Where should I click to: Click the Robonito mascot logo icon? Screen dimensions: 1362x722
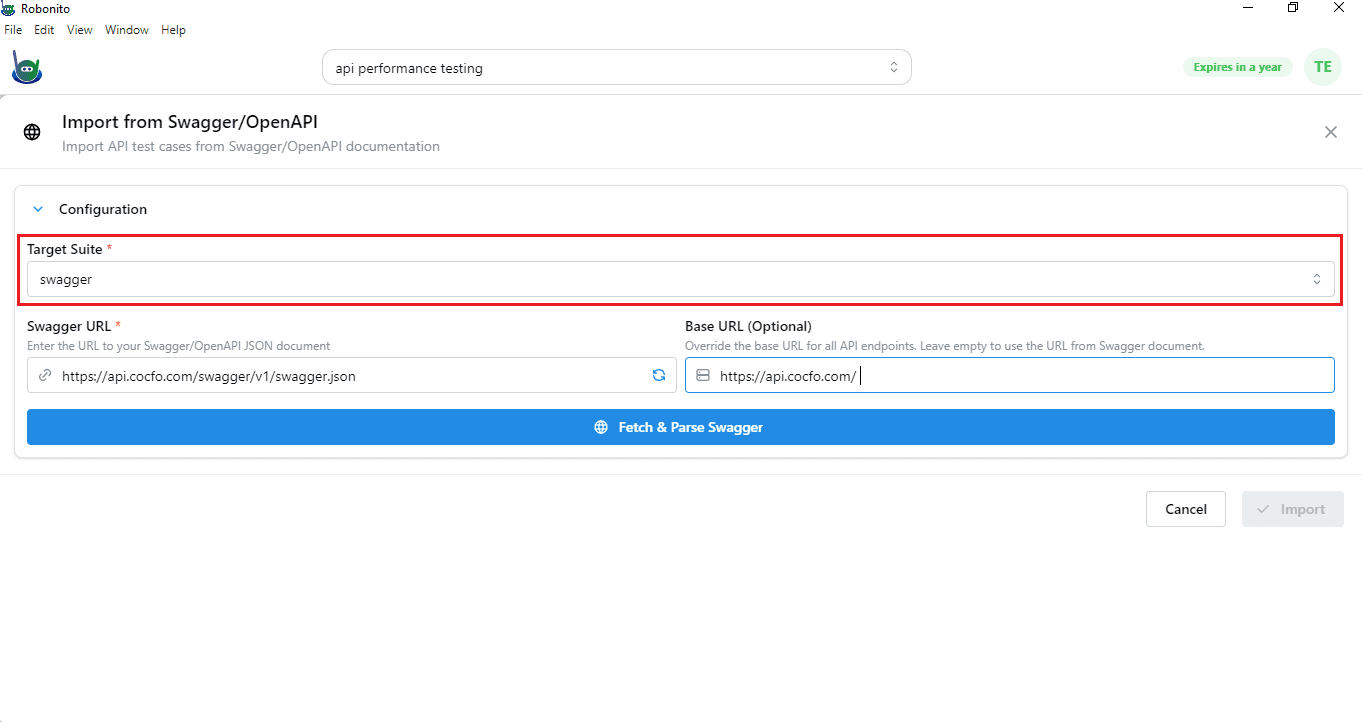click(25, 67)
